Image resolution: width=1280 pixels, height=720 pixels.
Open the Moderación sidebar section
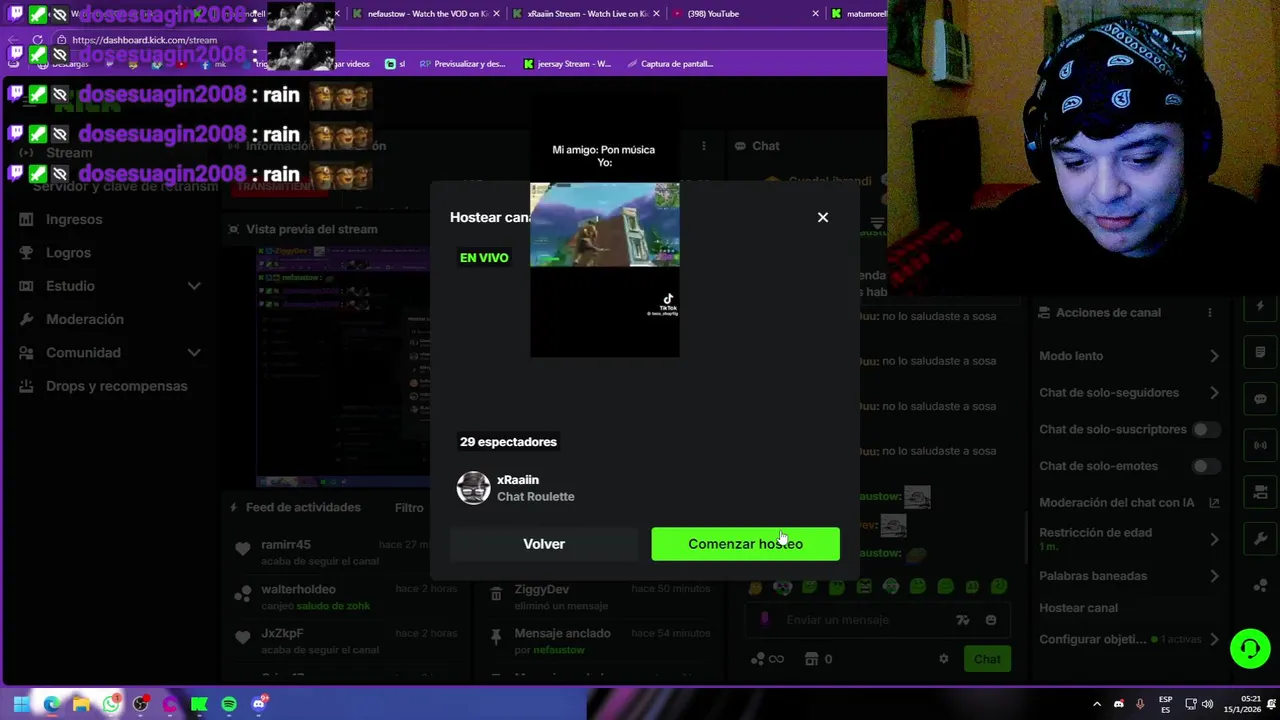pyautogui.click(x=85, y=319)
